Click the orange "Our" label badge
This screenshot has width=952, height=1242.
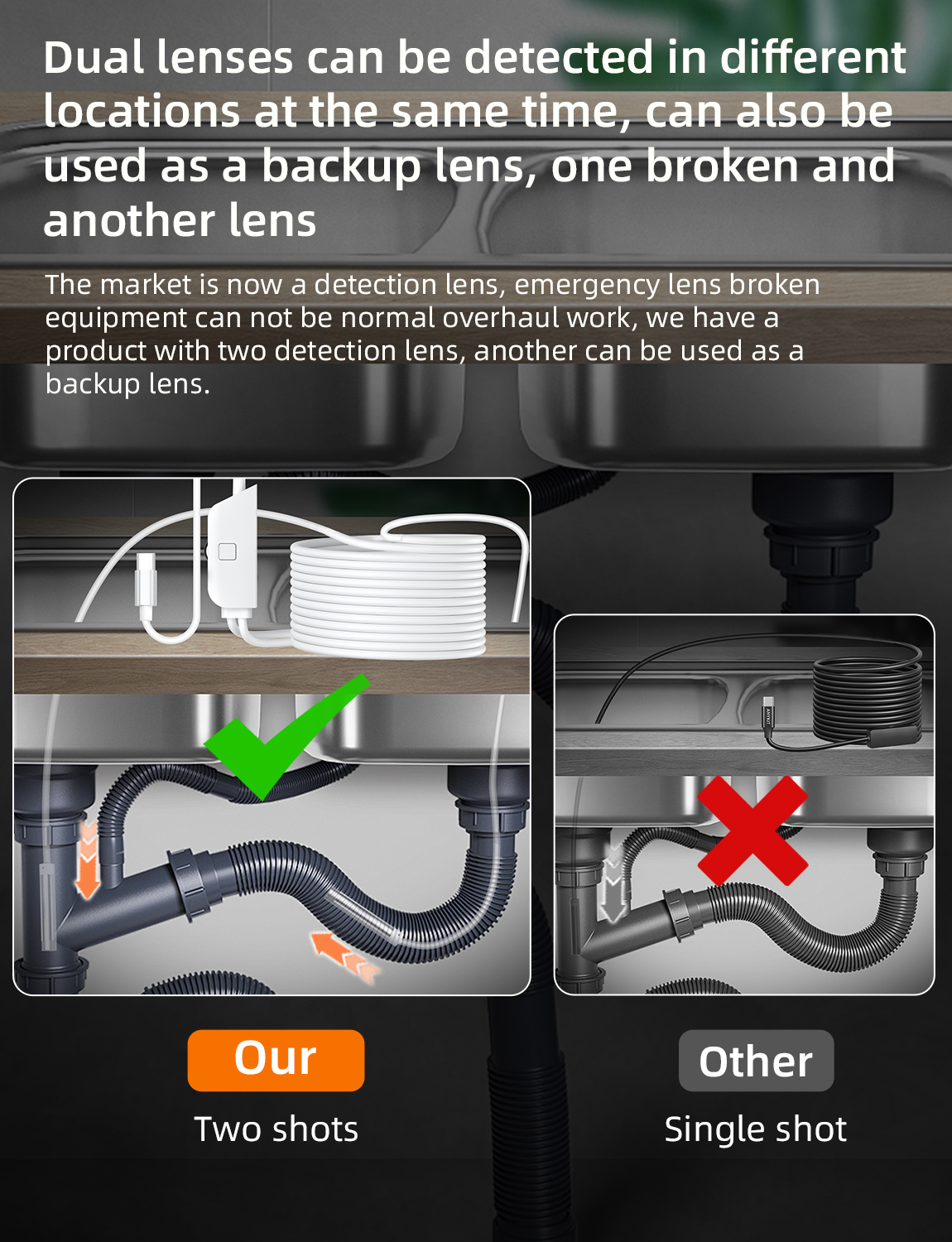[x=276, y=1060]
